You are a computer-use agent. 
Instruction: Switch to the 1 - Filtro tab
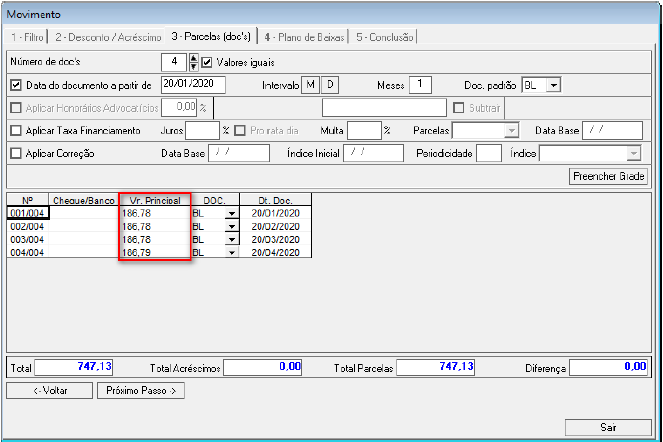click(x=27, y=37)
